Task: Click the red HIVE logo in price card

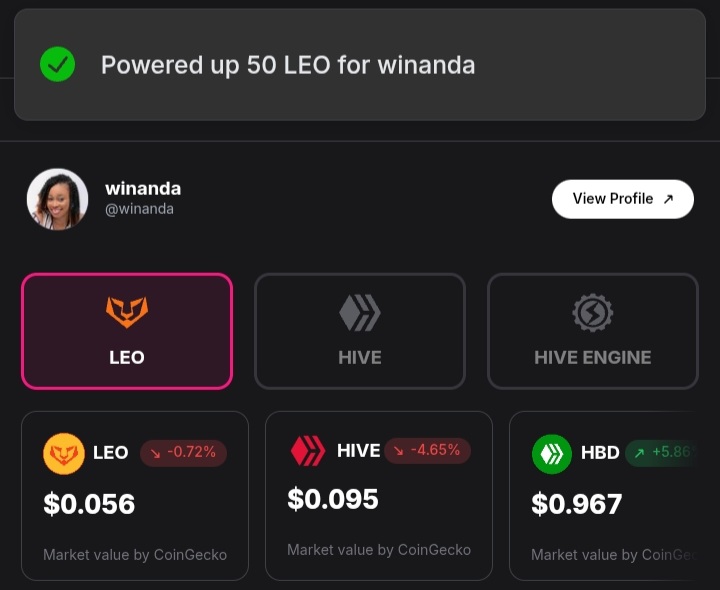Action: [x=308, y=451]
